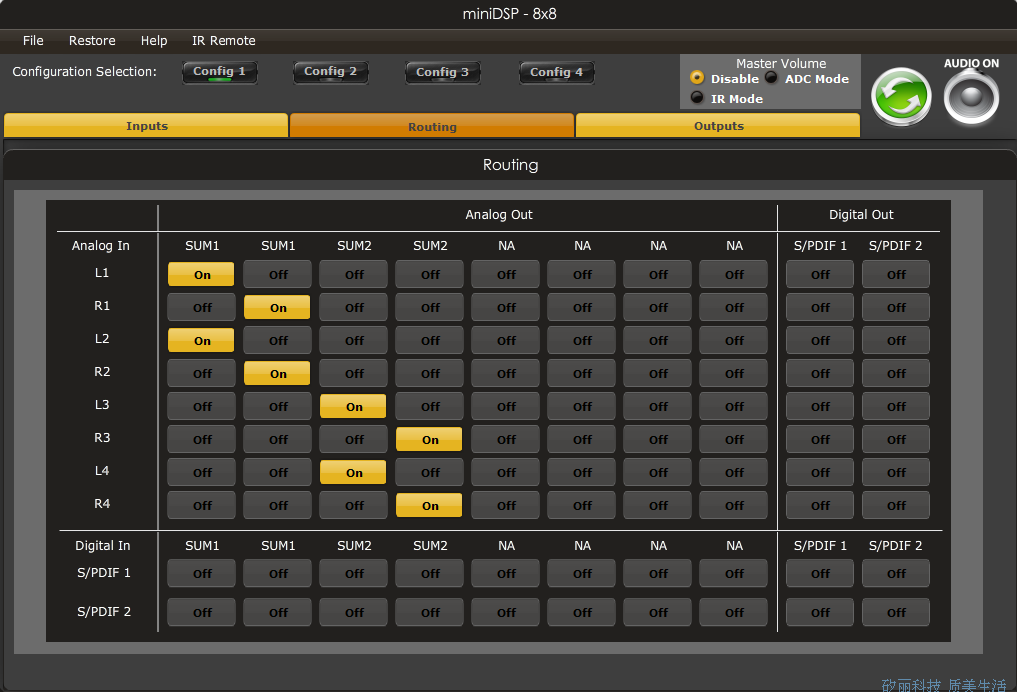Click the Digital In row header
Viewport: 1017px width, 692px height.
point(102,545)
